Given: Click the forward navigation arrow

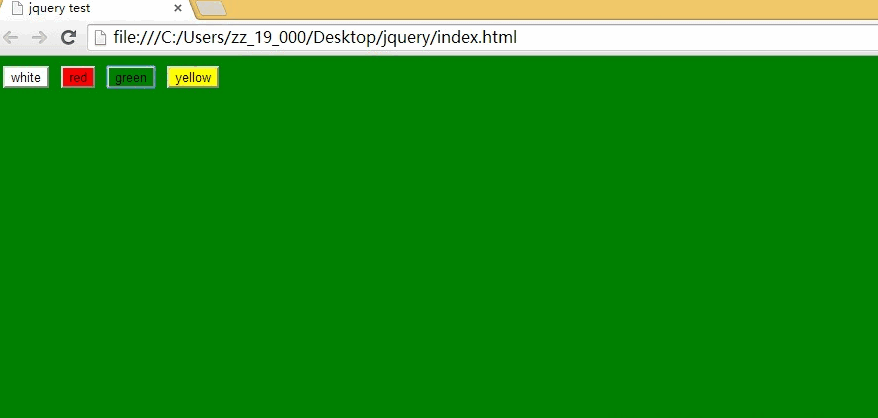Looking at the screenshot, I should coord(39,38).
